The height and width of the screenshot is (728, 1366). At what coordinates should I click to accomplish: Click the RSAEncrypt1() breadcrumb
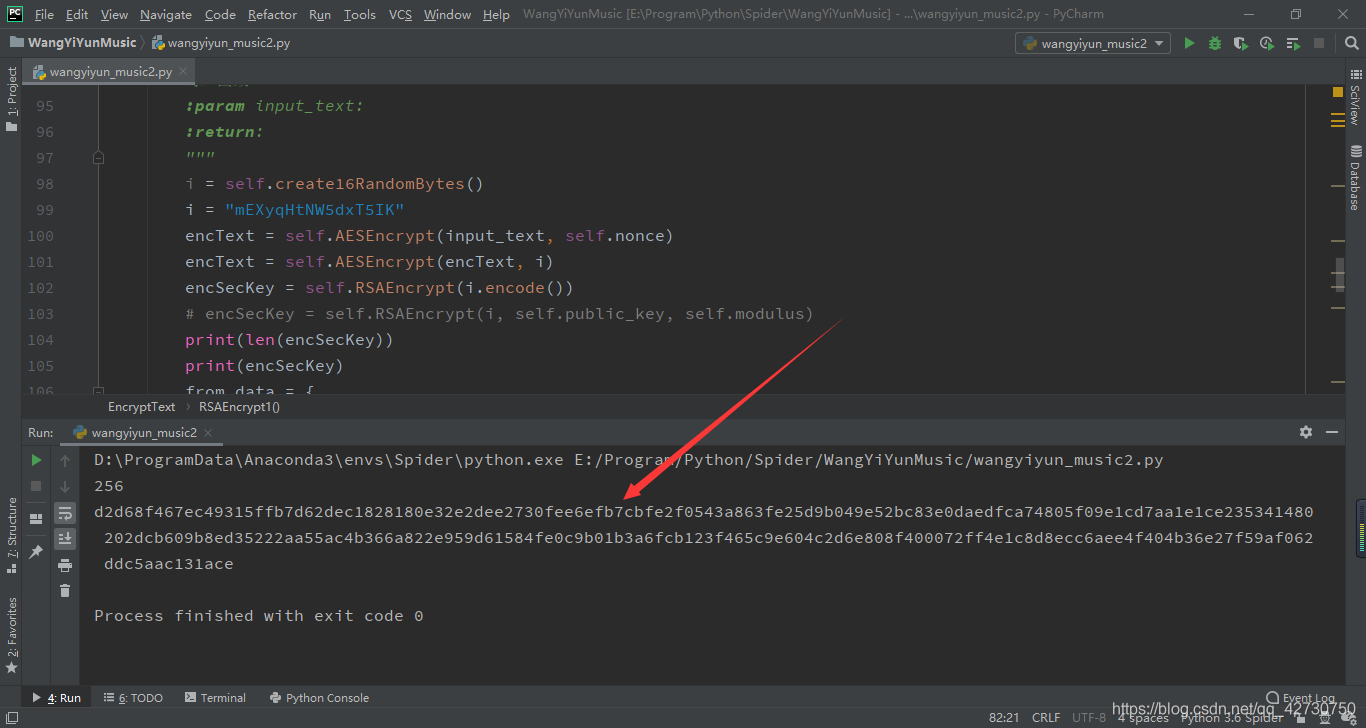point(239,407)
